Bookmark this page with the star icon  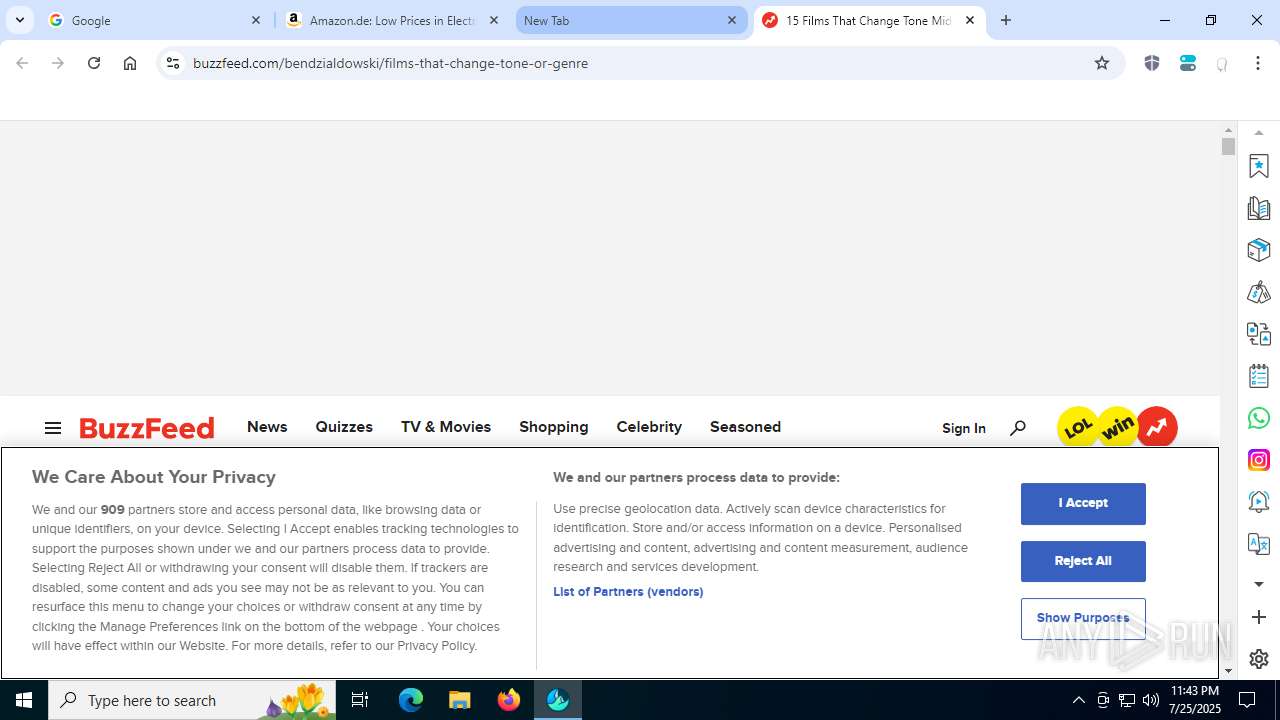(1102, 63)
